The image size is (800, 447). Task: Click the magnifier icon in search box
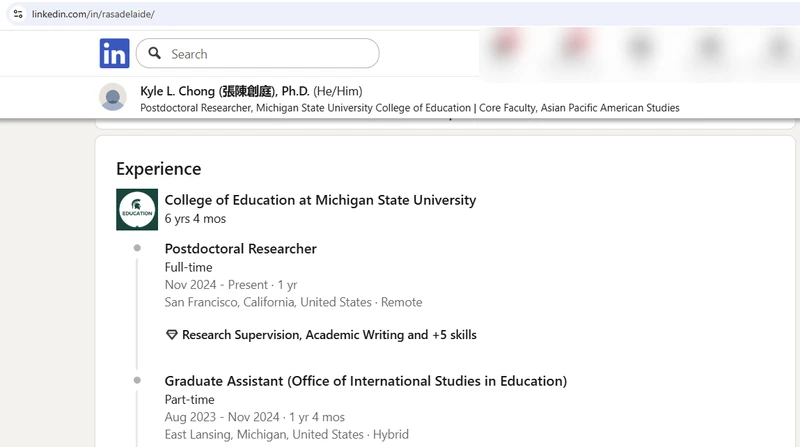pyautogui.click(x=155, y=53)
